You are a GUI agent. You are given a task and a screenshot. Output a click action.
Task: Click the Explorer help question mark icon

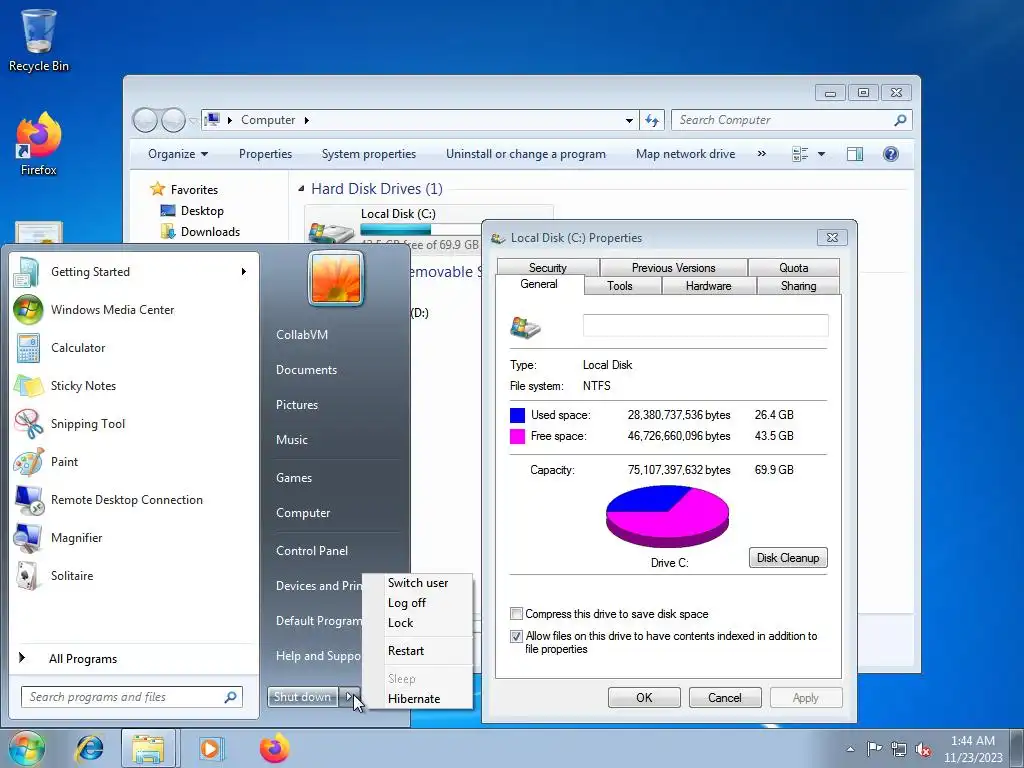point(891,154)
